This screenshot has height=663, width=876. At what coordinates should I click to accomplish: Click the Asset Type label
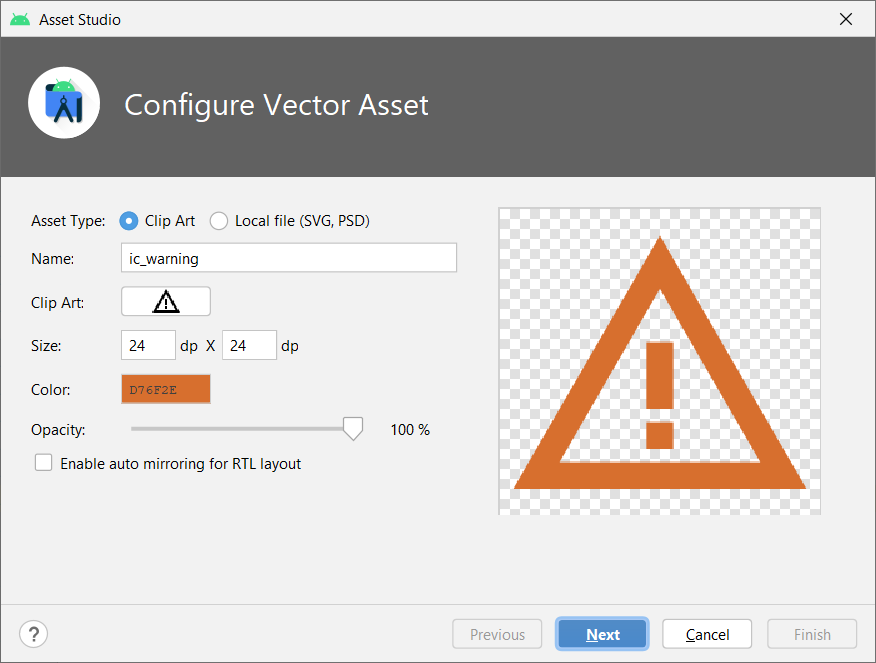68,221
